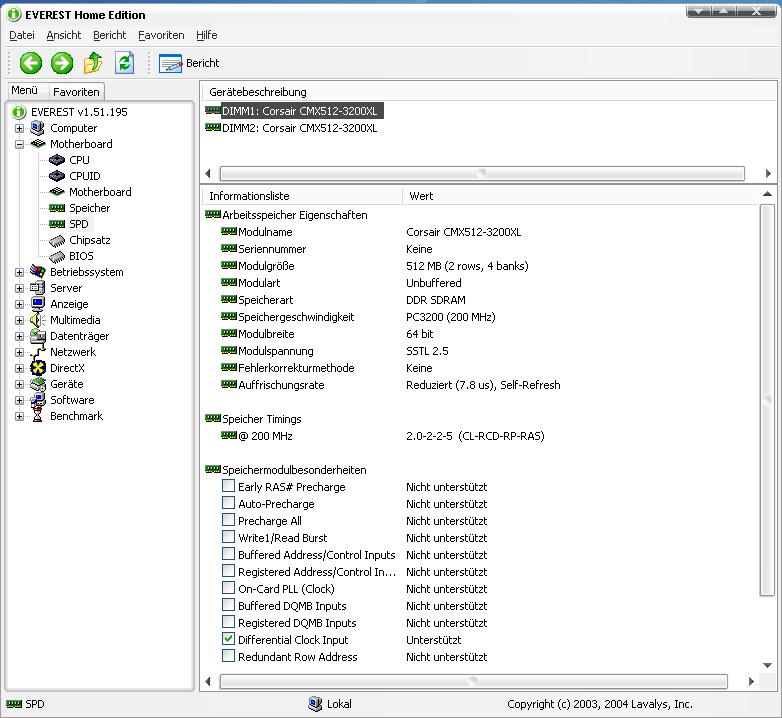Expand the Multimedia tree node

19,320
